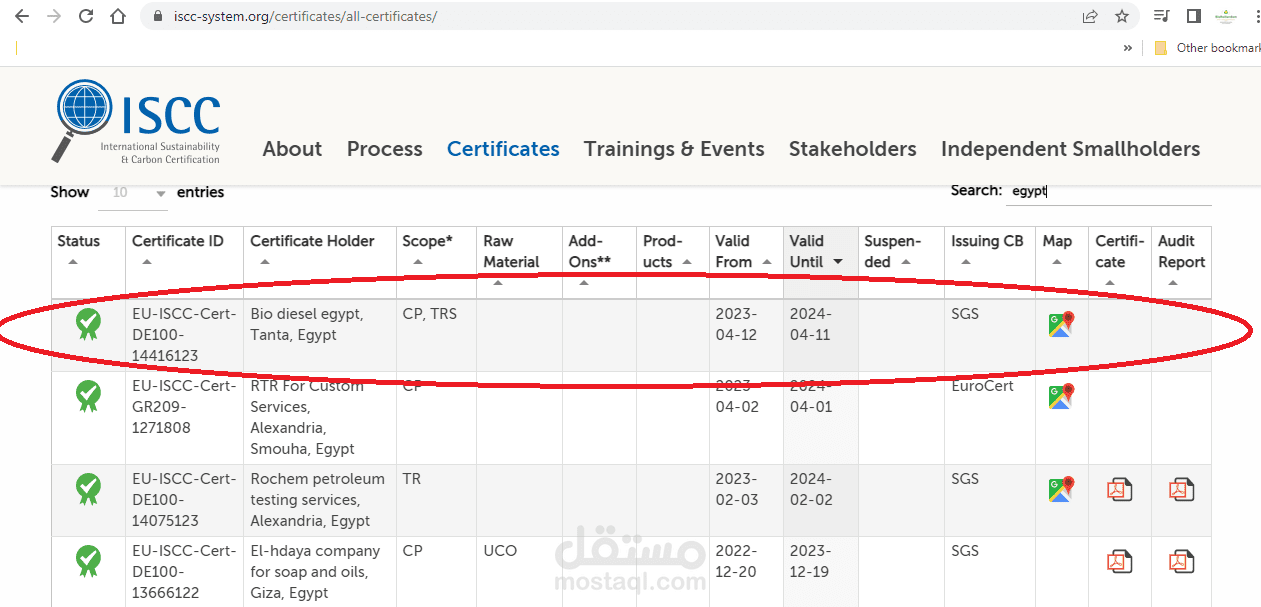Go back with the browser back arrow
This screenshot has height=607, width=1261.
[x=22, y=16]
